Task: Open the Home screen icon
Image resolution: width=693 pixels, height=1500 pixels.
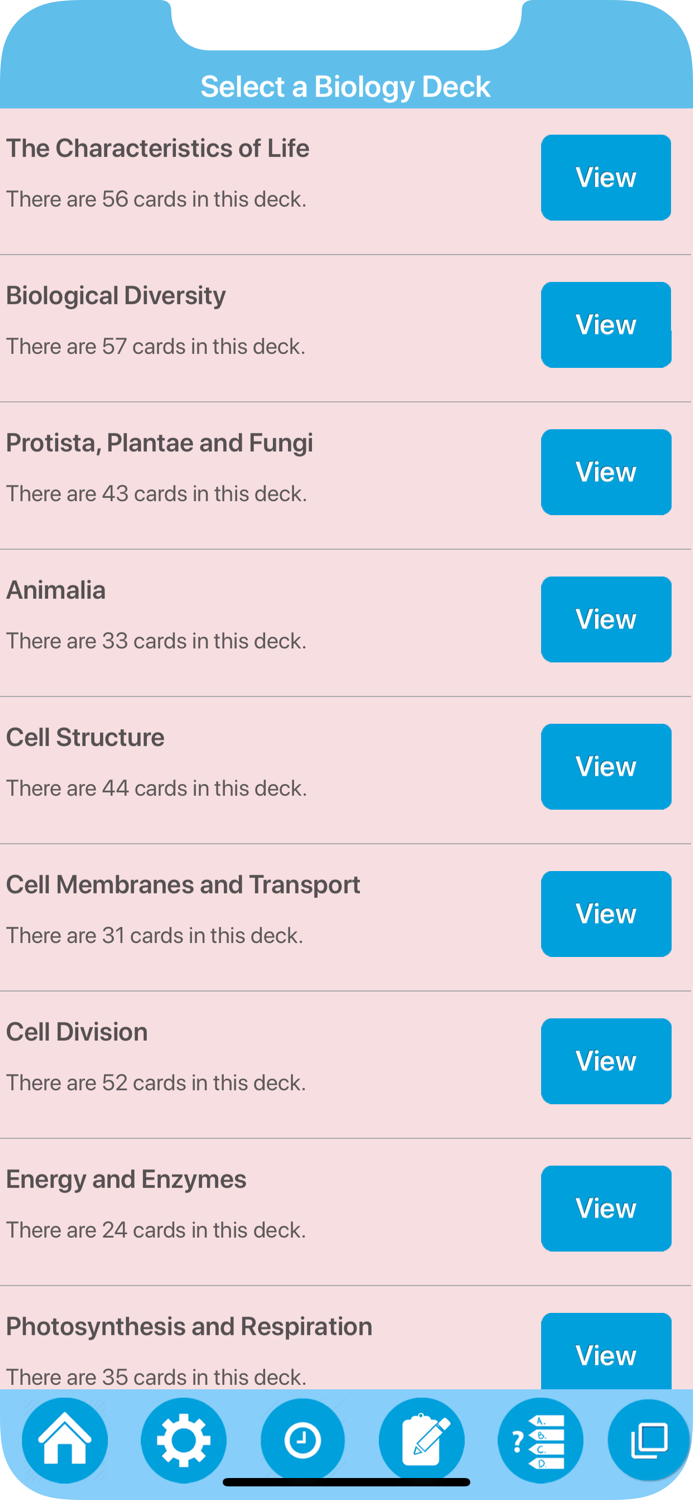Action: pyautogui.click(x=64, y=1440)
